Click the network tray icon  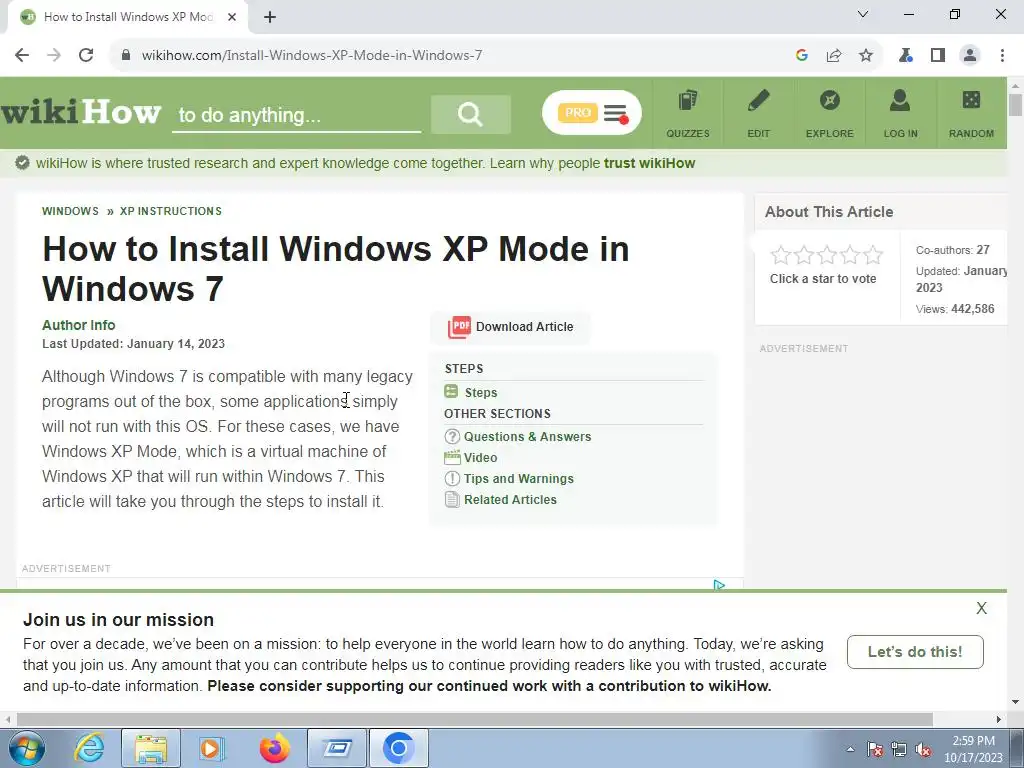(x=899, y=749)
